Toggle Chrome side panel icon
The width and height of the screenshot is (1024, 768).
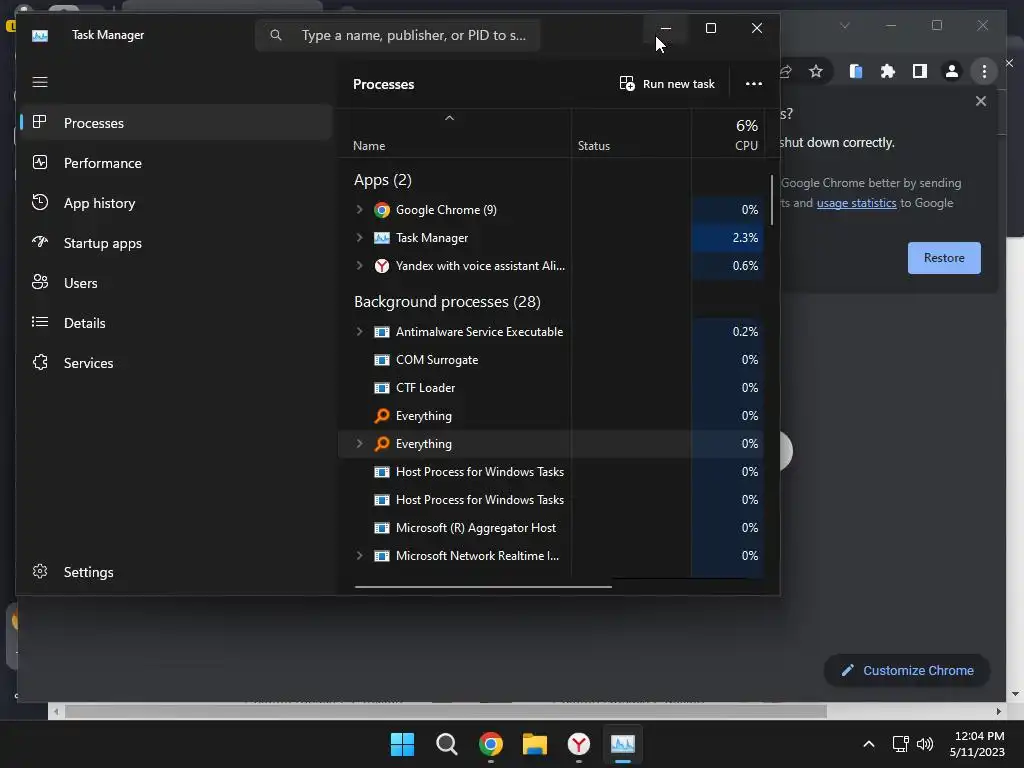pos(920,71)
